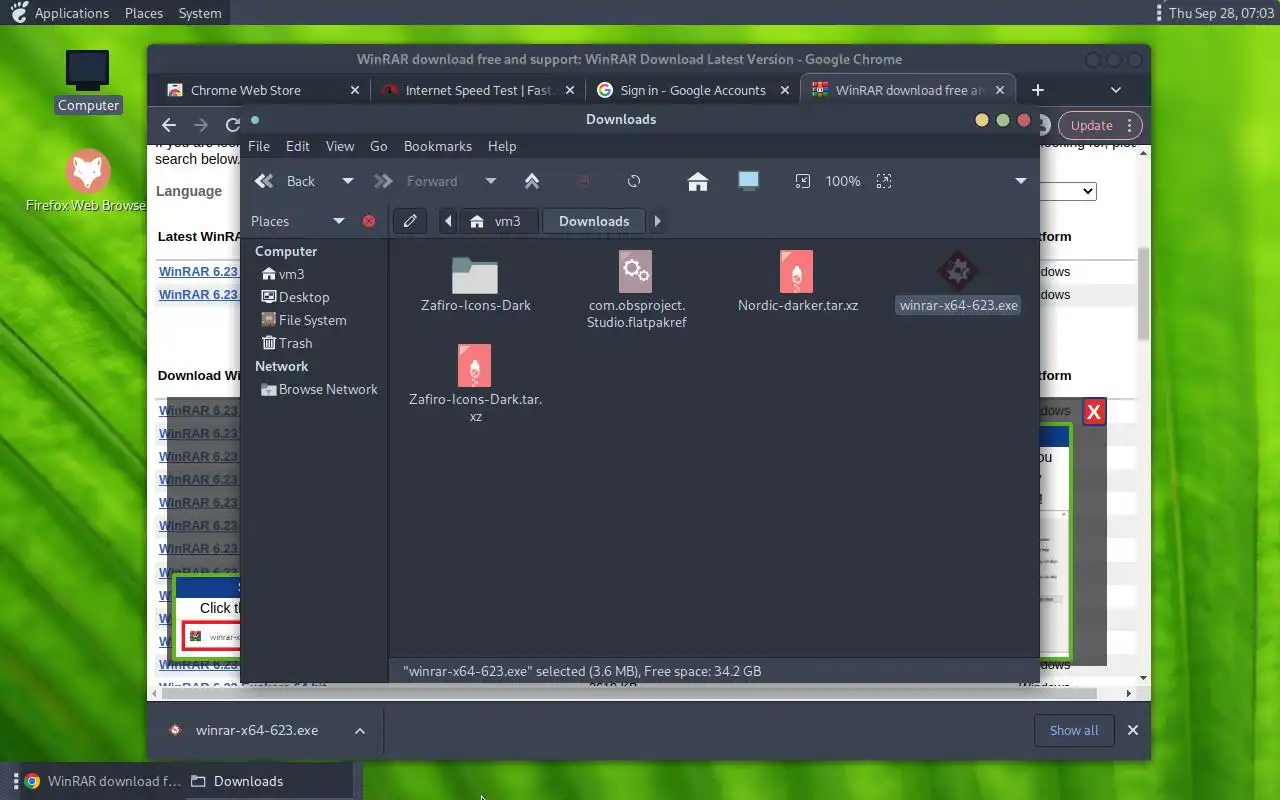Open Computer via the monitor toolbar icon
The height and width of the screenshot is (800, 1280).
click(x=748, y=181)
